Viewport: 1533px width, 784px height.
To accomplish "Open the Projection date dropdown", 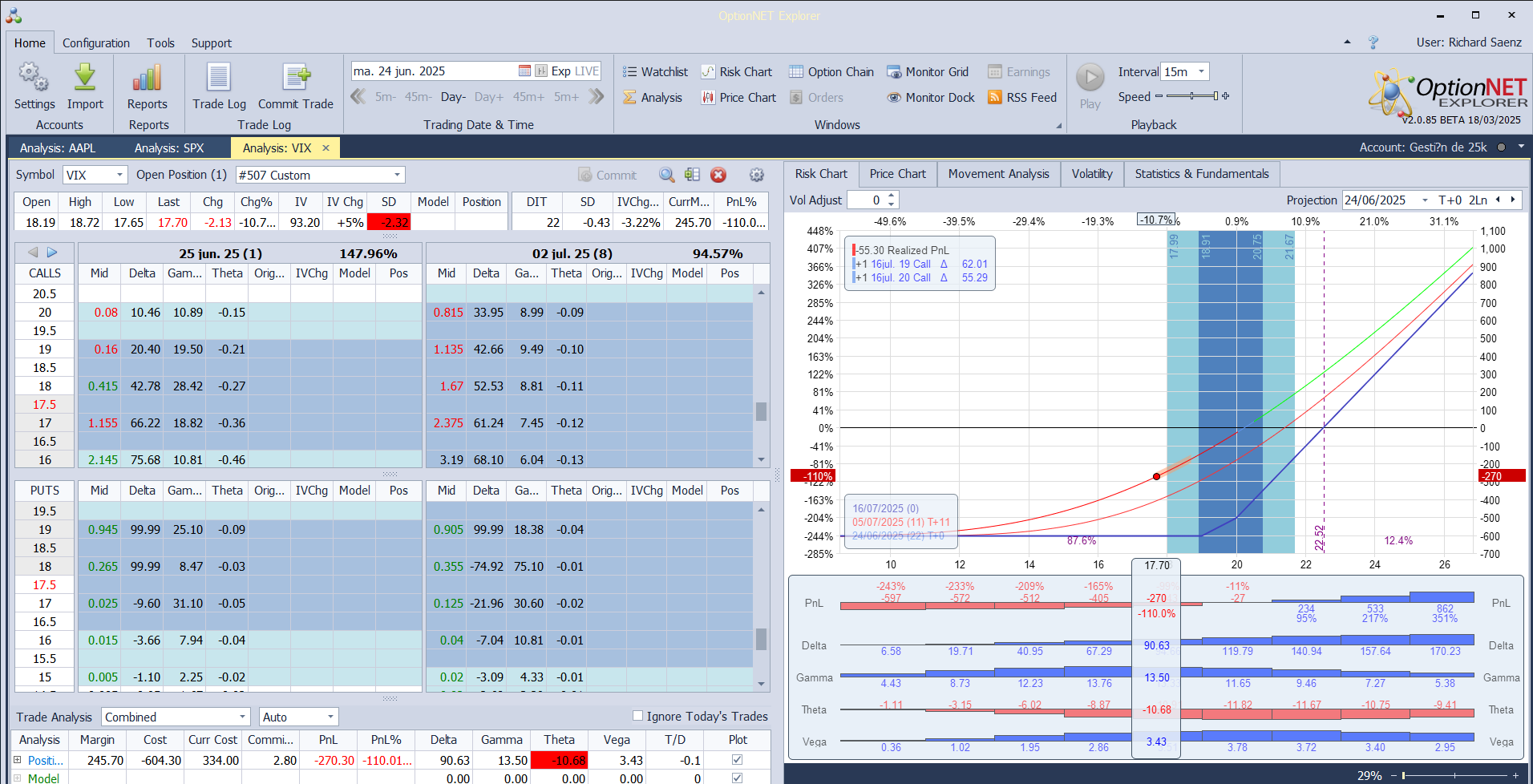I will (1425, 200).
